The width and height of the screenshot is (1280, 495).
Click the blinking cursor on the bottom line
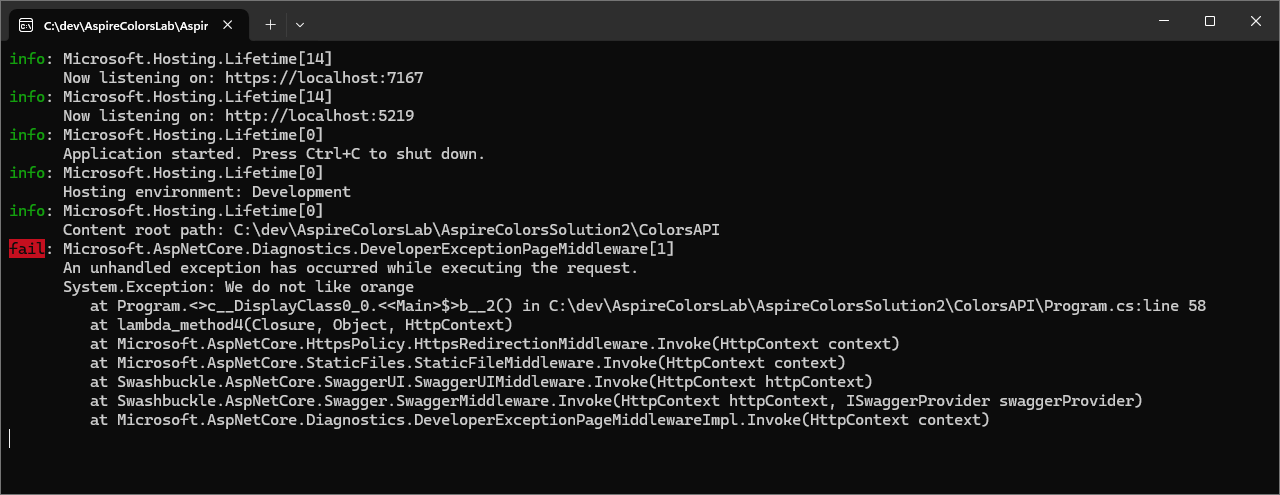(x=10, y=438)
